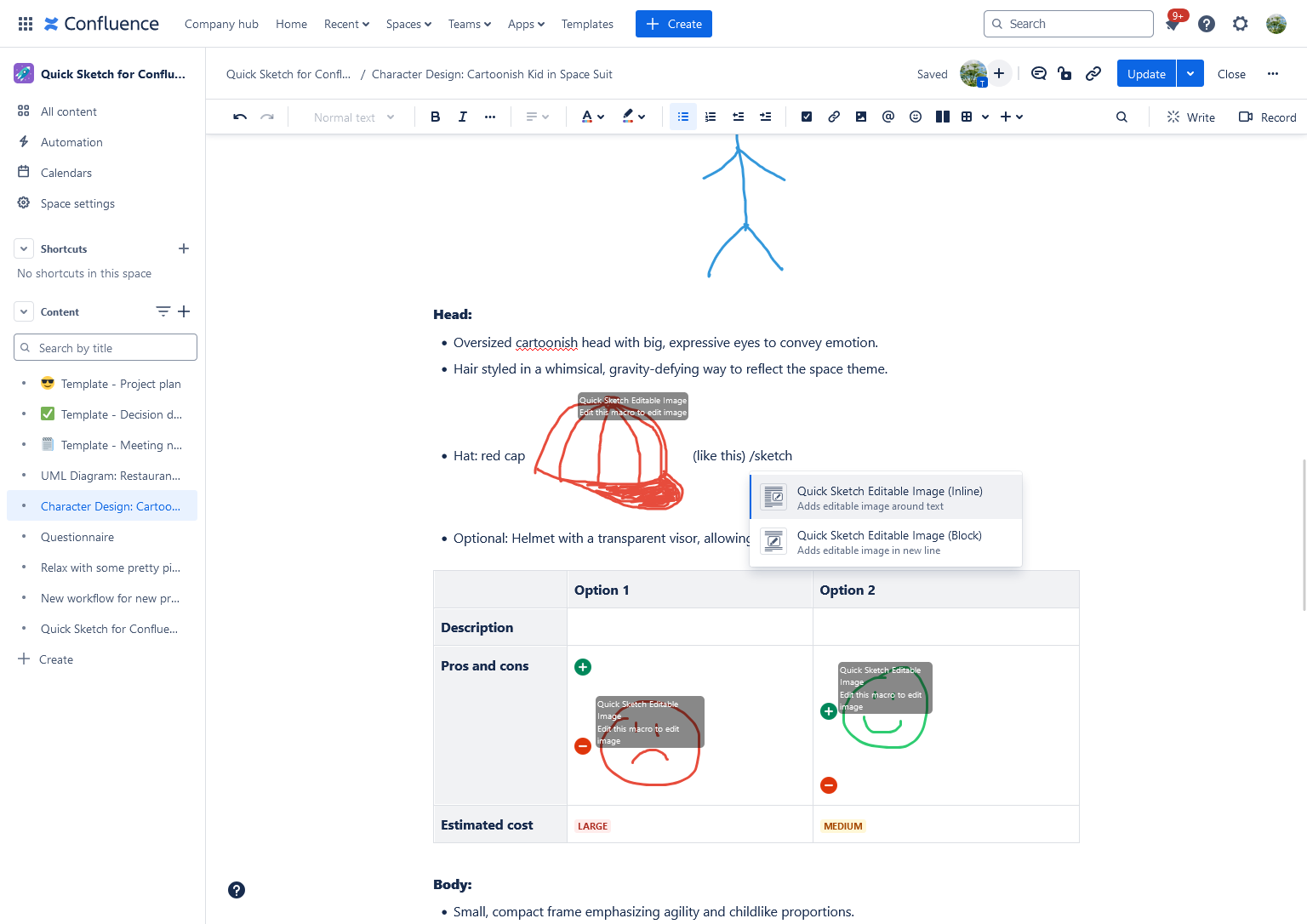Click the LARGE status lozenge
This screenshot has height=924, width=1307.
click(x=593, y=825)
